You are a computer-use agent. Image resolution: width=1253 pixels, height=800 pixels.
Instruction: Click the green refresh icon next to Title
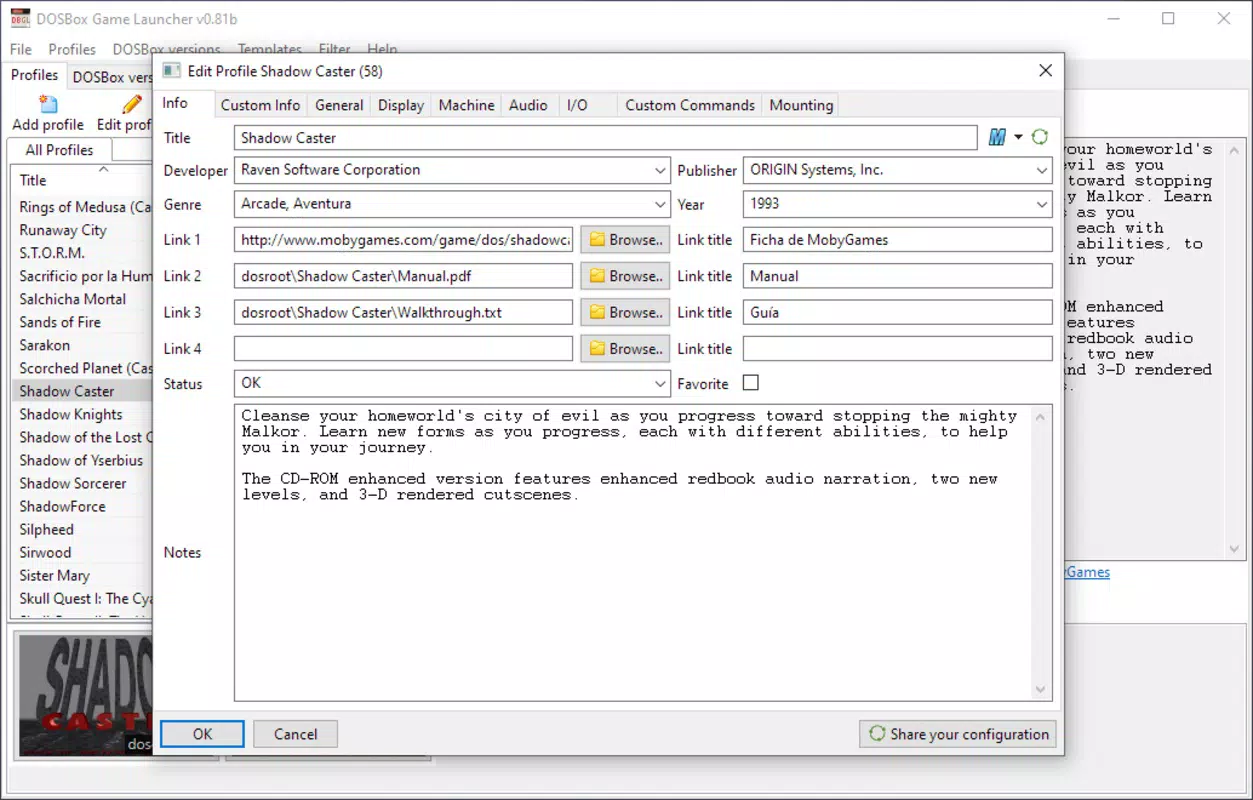tap(1040, 137)
